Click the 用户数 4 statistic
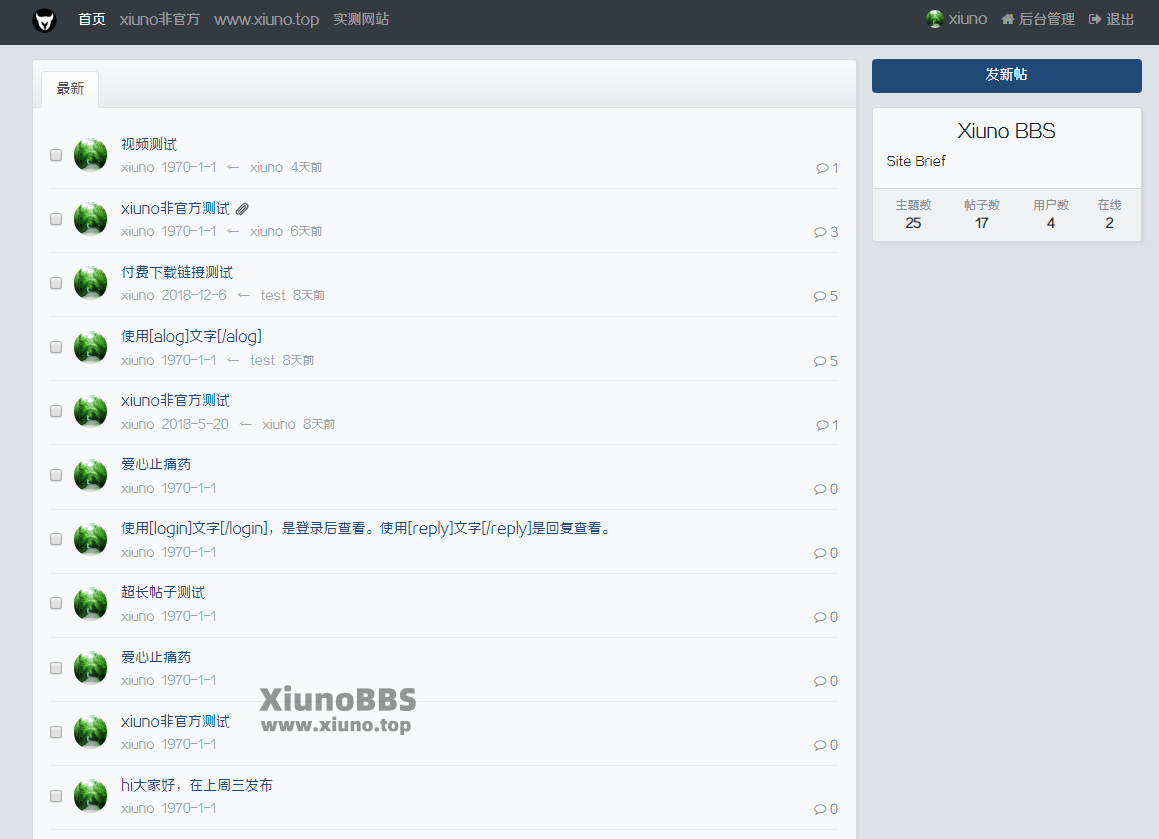 1050,214
